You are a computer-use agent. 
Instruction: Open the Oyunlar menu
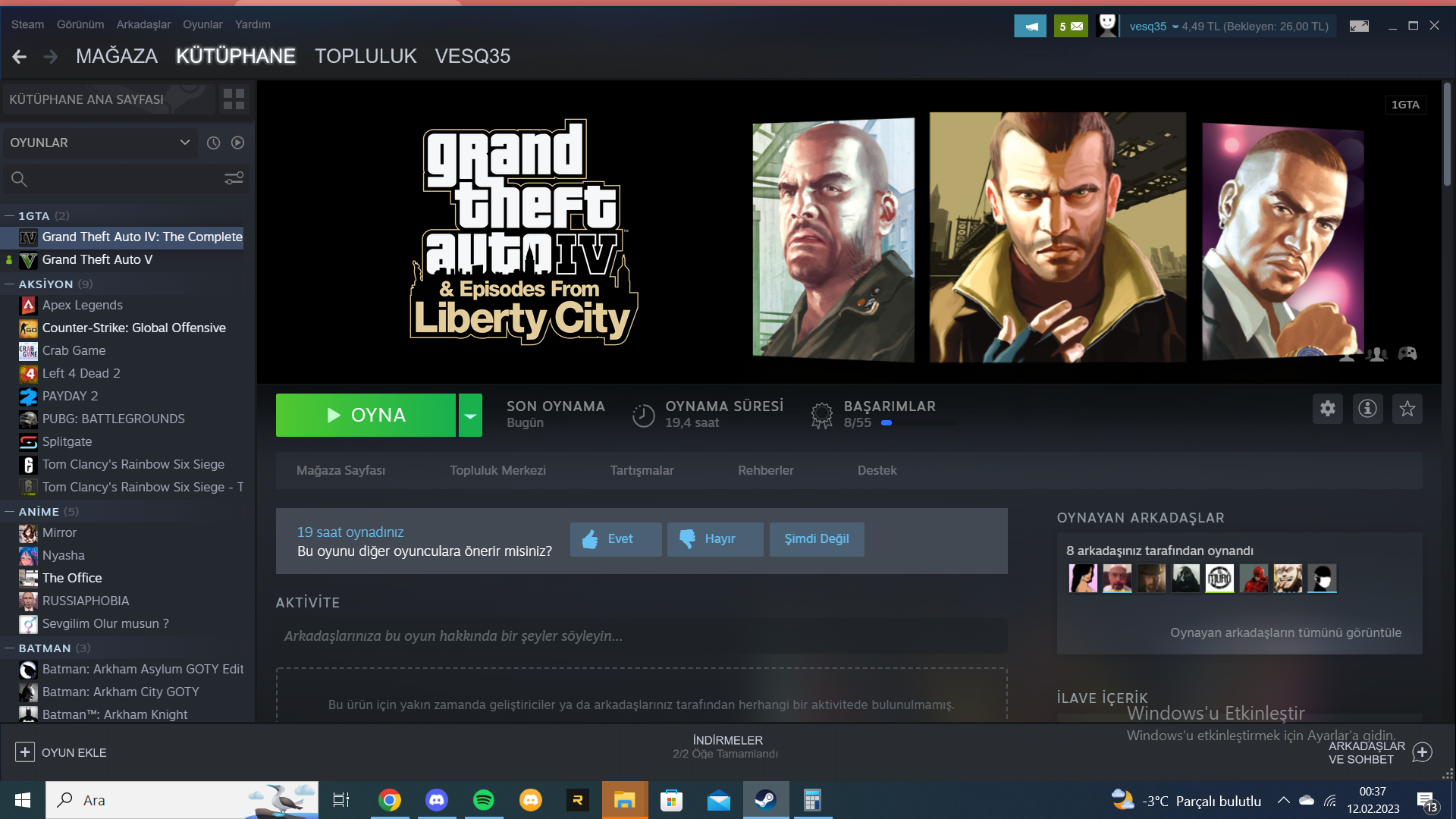pos(202,24)
